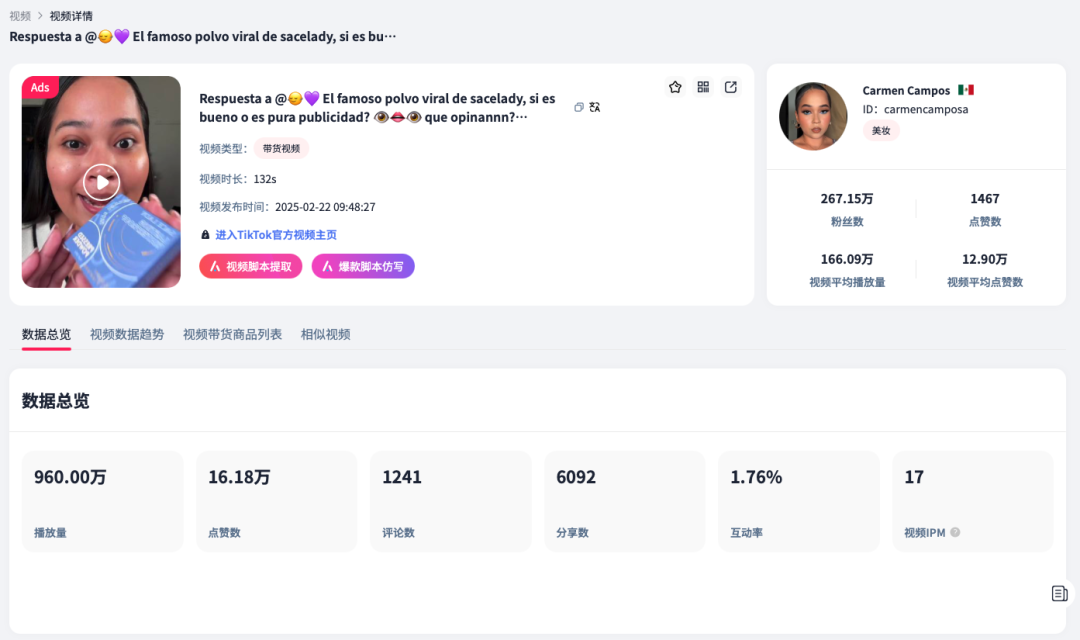Open the floating document icon at bottom right

(1059, 594)
